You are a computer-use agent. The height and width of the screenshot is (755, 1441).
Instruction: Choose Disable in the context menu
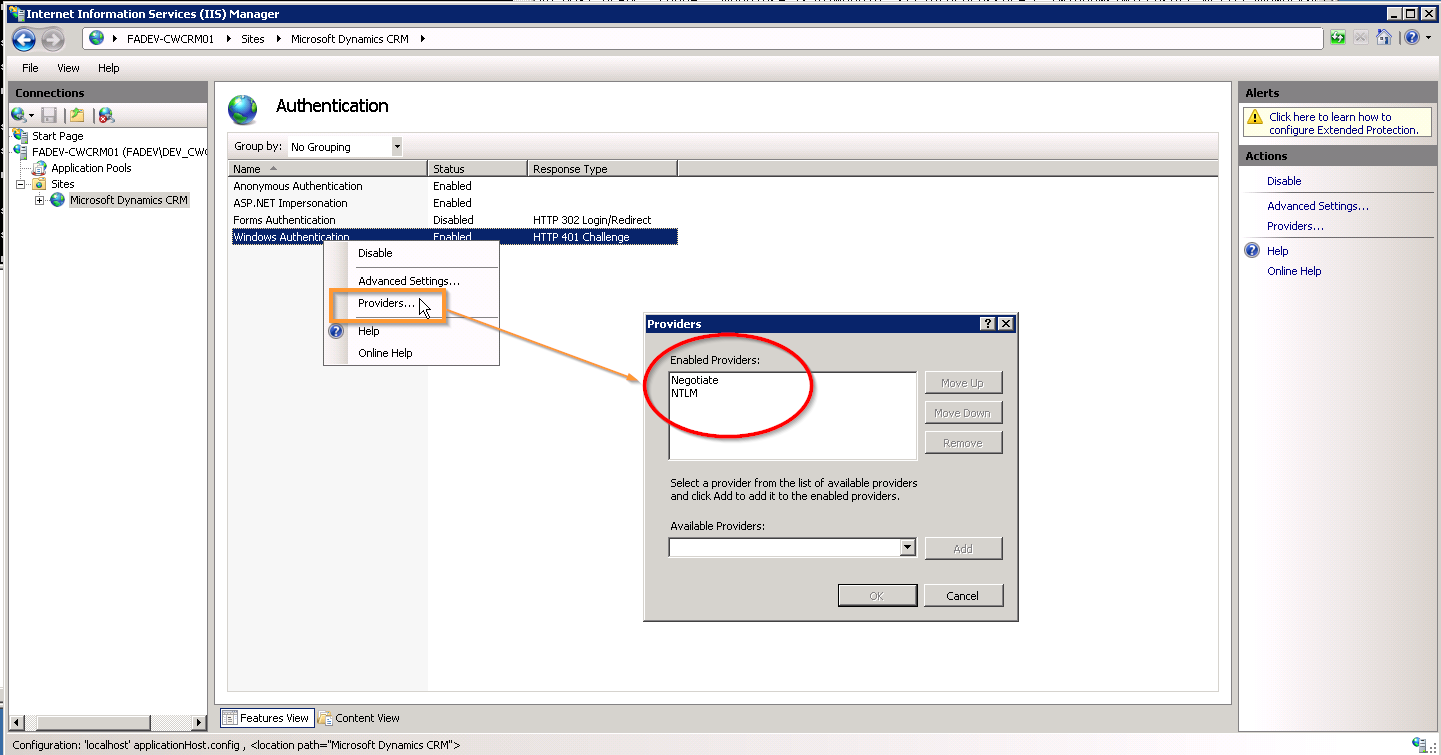coord(375,253)
